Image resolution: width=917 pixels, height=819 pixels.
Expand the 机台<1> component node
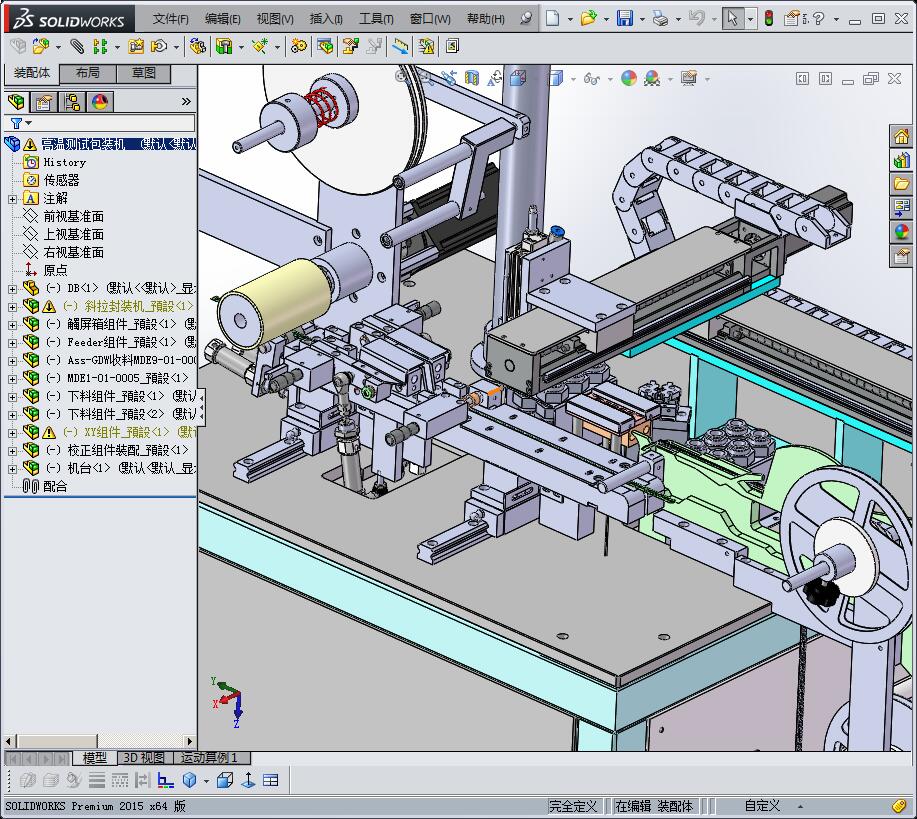tap(12, 468)
